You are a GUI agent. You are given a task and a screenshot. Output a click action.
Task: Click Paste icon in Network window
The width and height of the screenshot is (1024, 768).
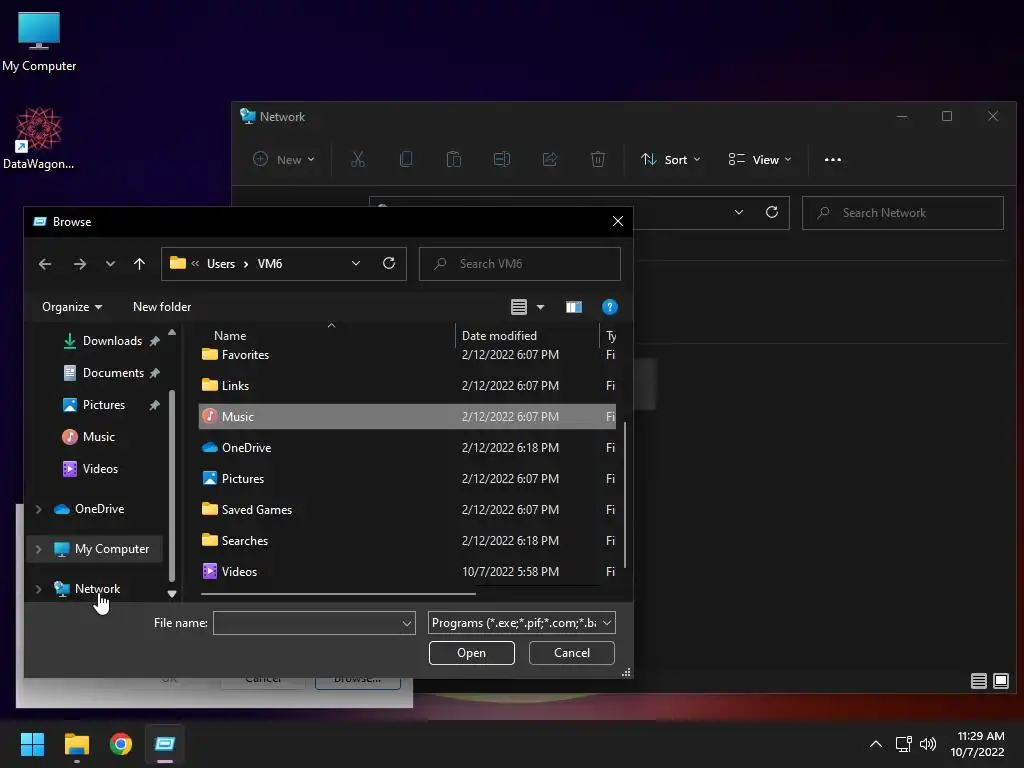tap(454, 159)
